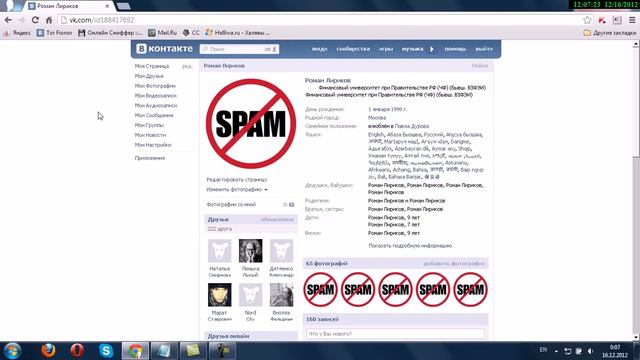
Task: Bookmark page with the star icon
Action: coord(587,20)
